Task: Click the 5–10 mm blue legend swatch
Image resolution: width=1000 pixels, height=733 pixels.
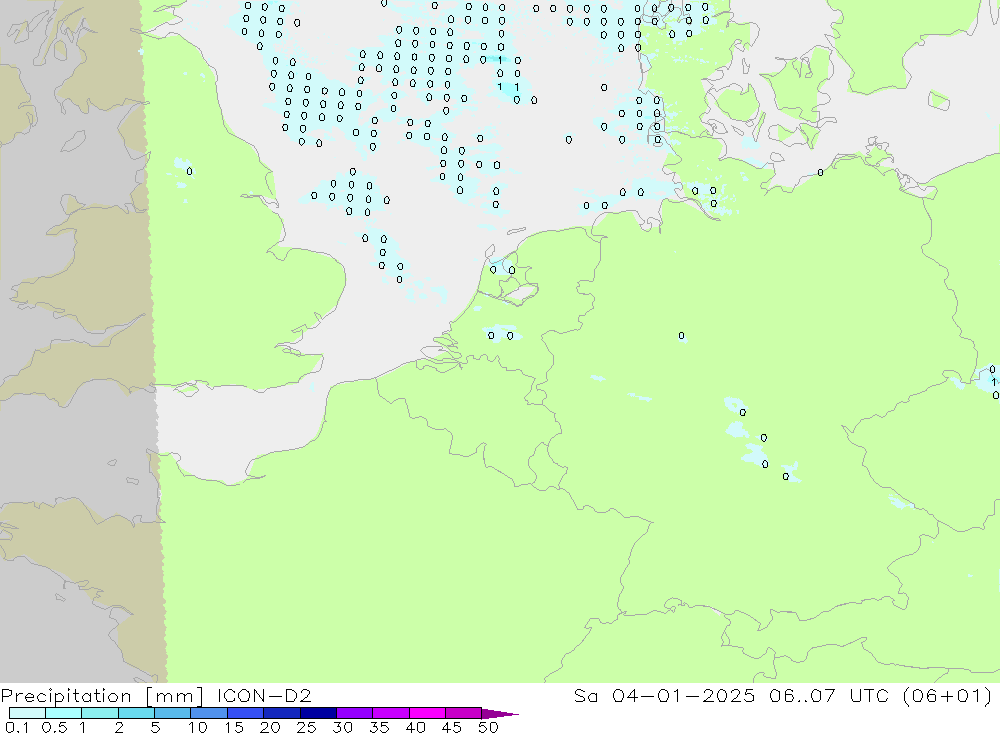Action: 172,713
